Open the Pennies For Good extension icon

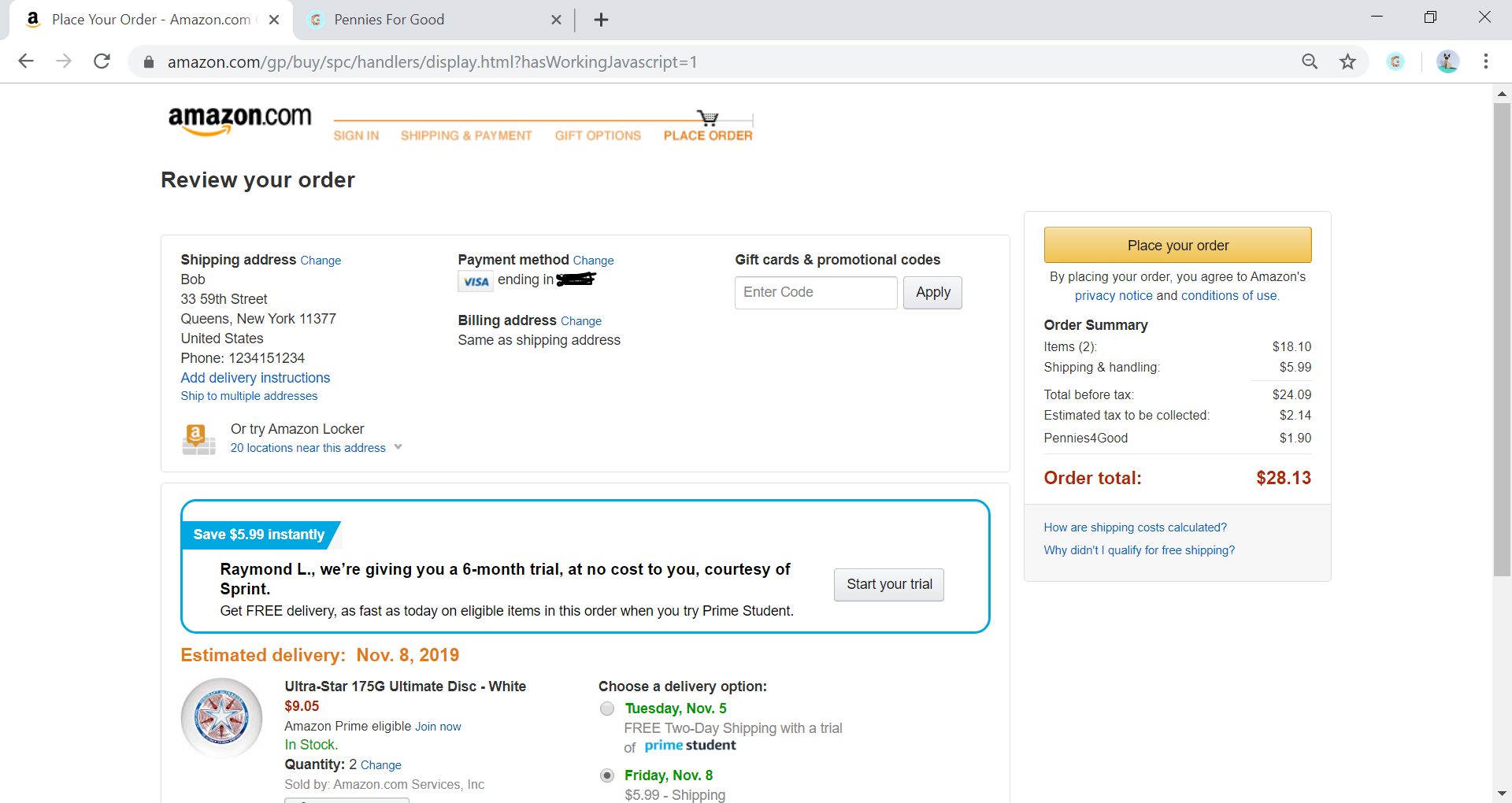[x=1395, y=61]
